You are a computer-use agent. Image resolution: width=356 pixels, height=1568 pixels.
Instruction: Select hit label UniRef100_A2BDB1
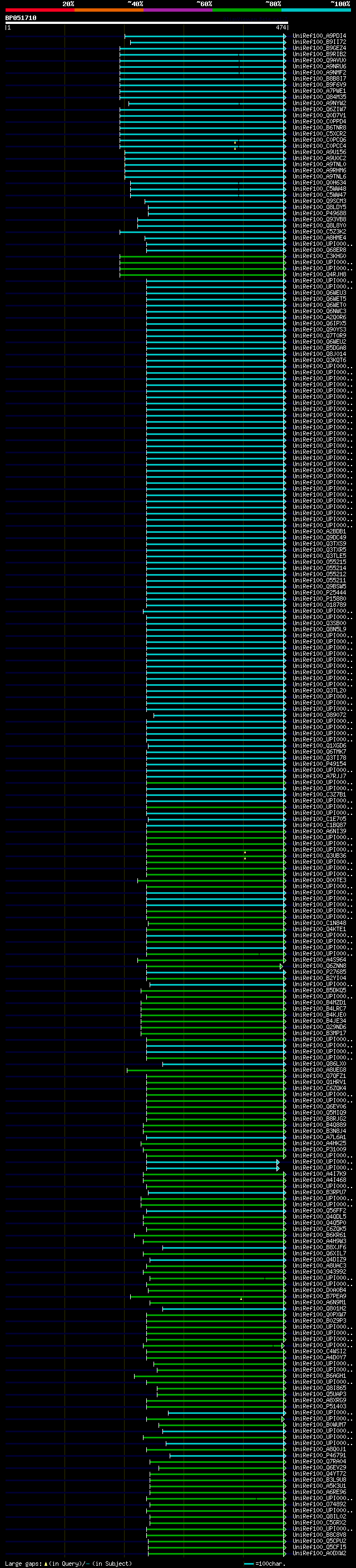(319, 531)
